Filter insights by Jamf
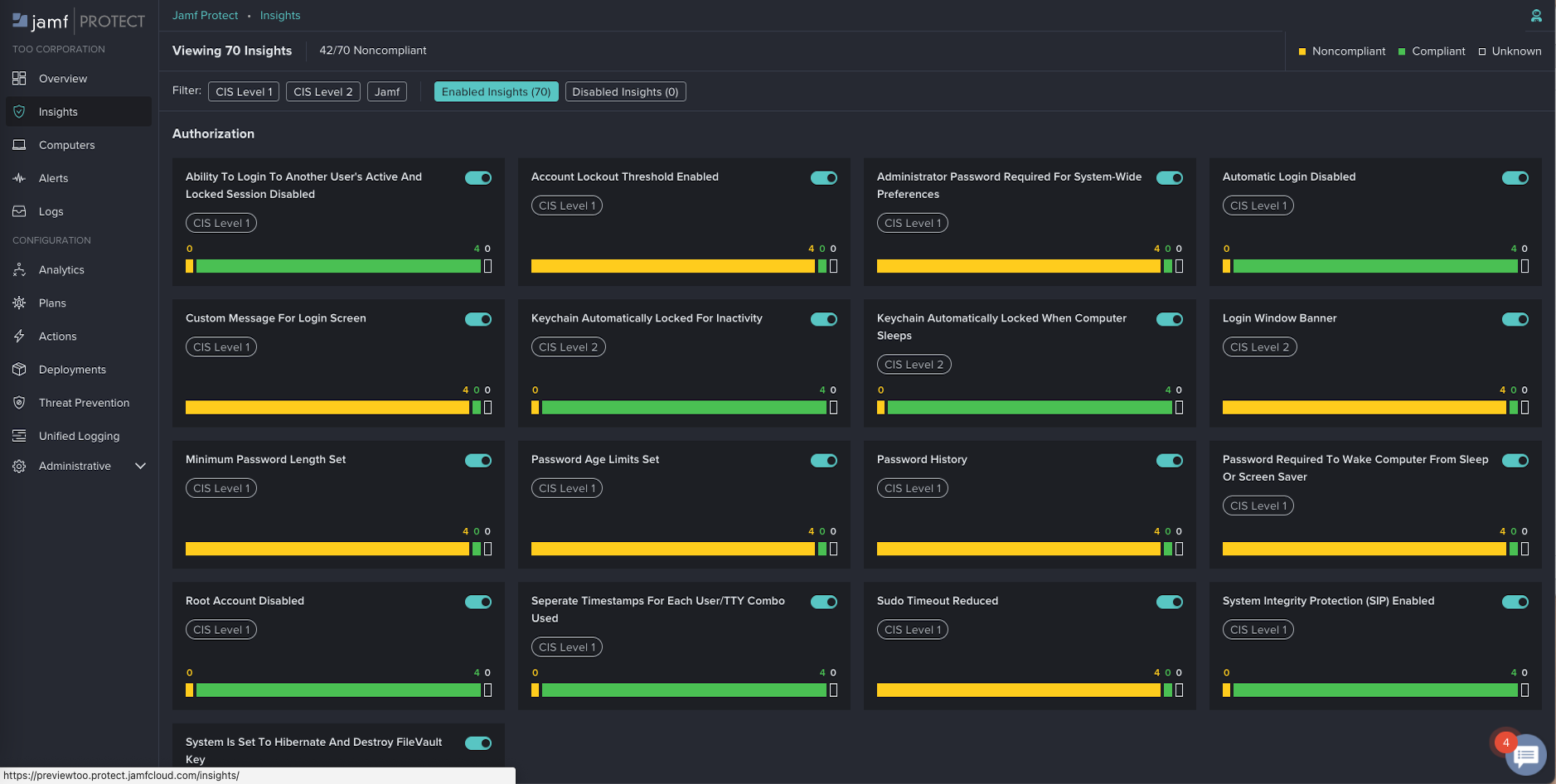Viewport: 1556px width, 784px height. click(387, 92)
